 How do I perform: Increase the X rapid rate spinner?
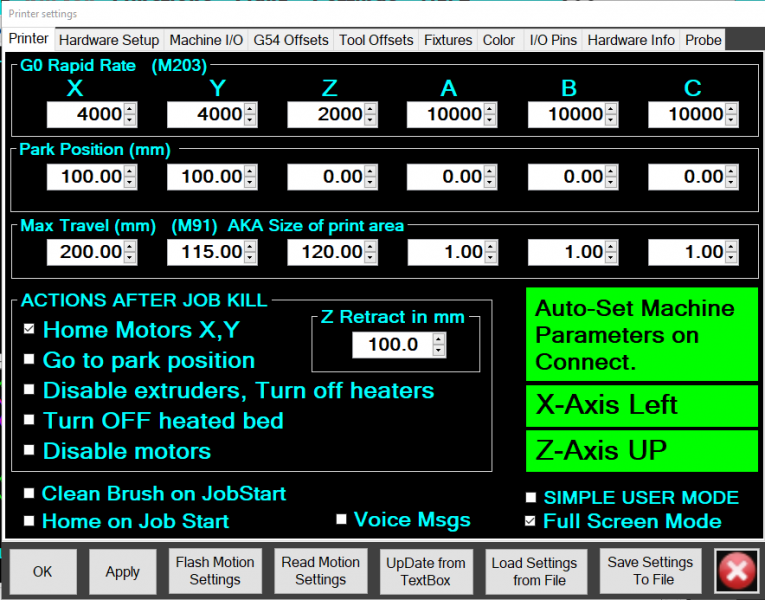130,109
